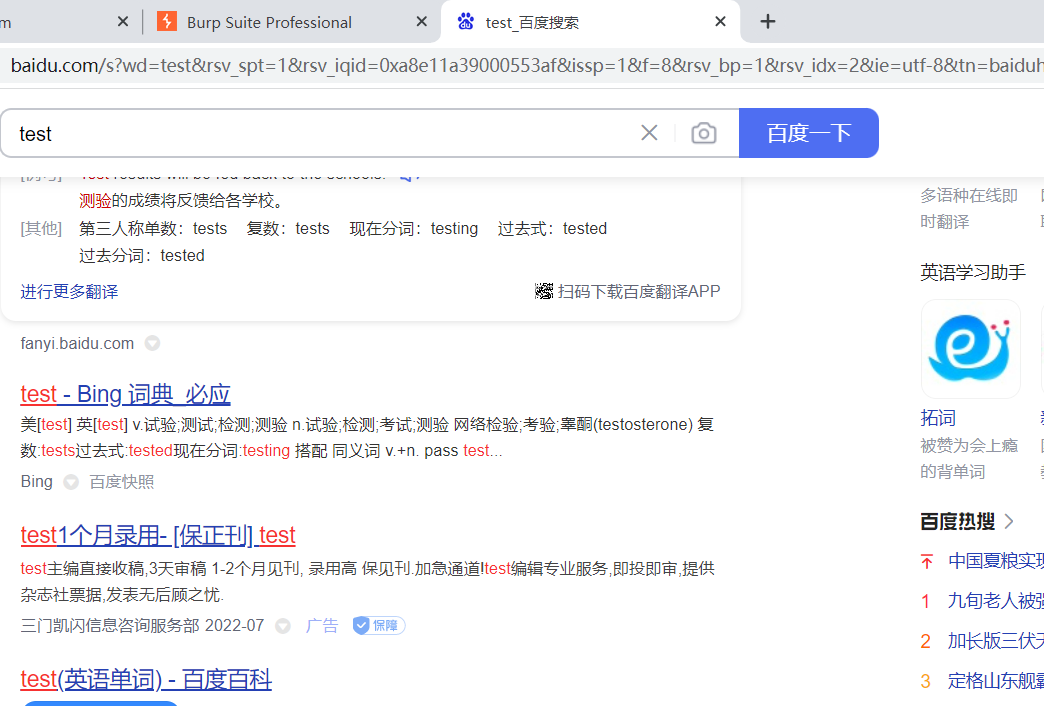The image size is (1044, 706).
Task: Click the top-ranked arrow icon in 百度热搜
Action: coord(926,561)
